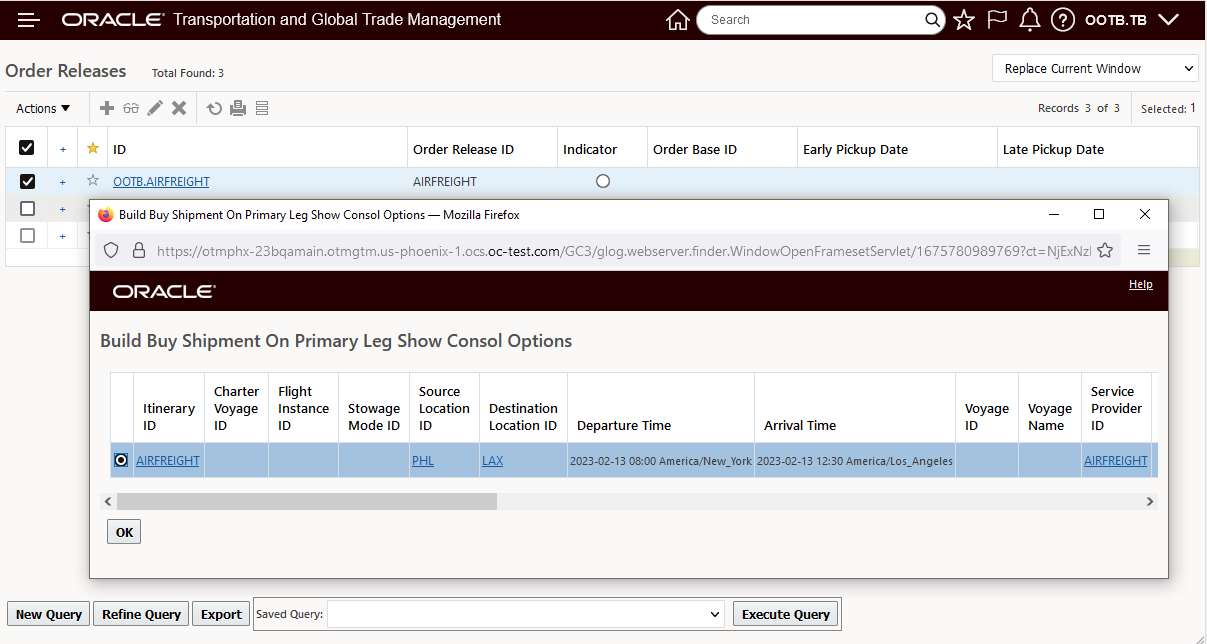Click the glasses View icon
This screenshot has width=1207, height=644.
pos(131,108)
